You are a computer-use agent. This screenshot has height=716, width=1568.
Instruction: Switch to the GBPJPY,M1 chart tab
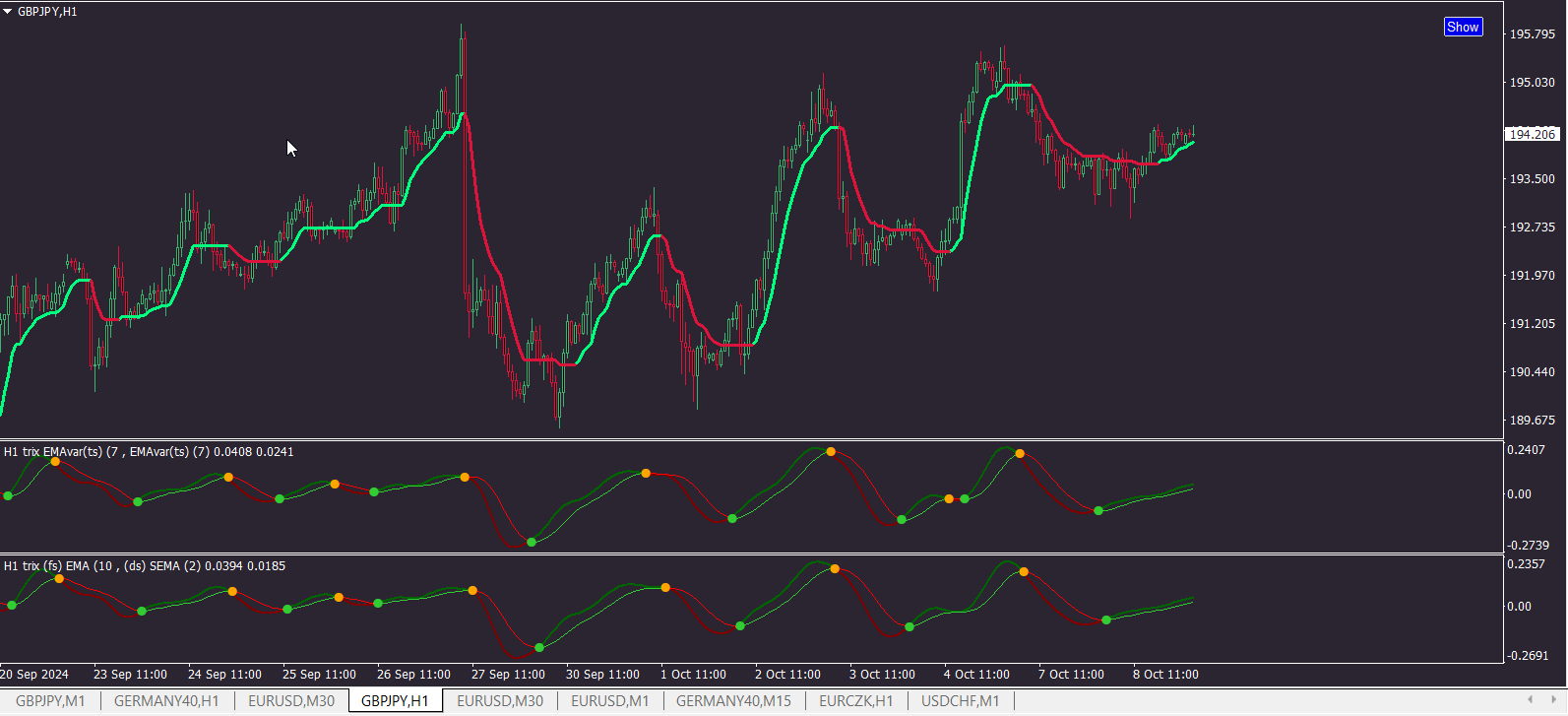coord(50,701)
